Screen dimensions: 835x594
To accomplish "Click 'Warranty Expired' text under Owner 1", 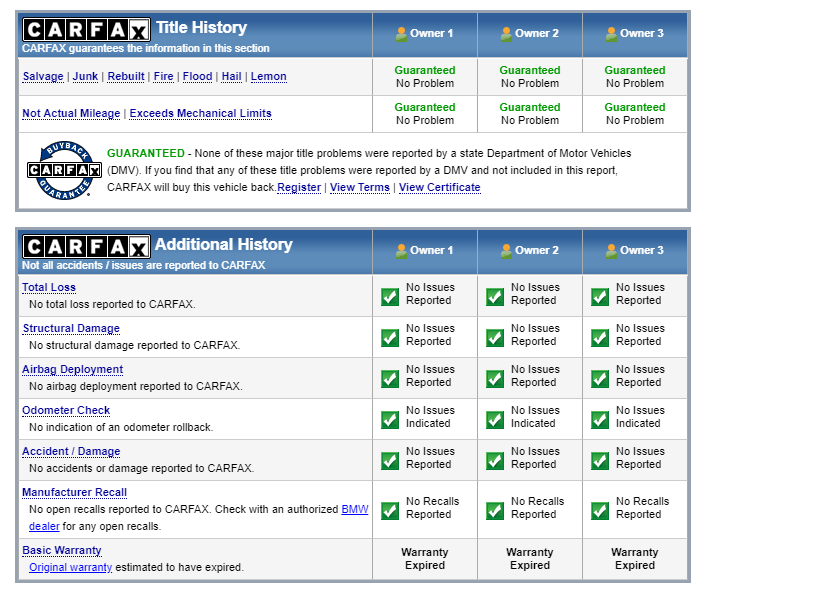I will (x=425, y=559).
